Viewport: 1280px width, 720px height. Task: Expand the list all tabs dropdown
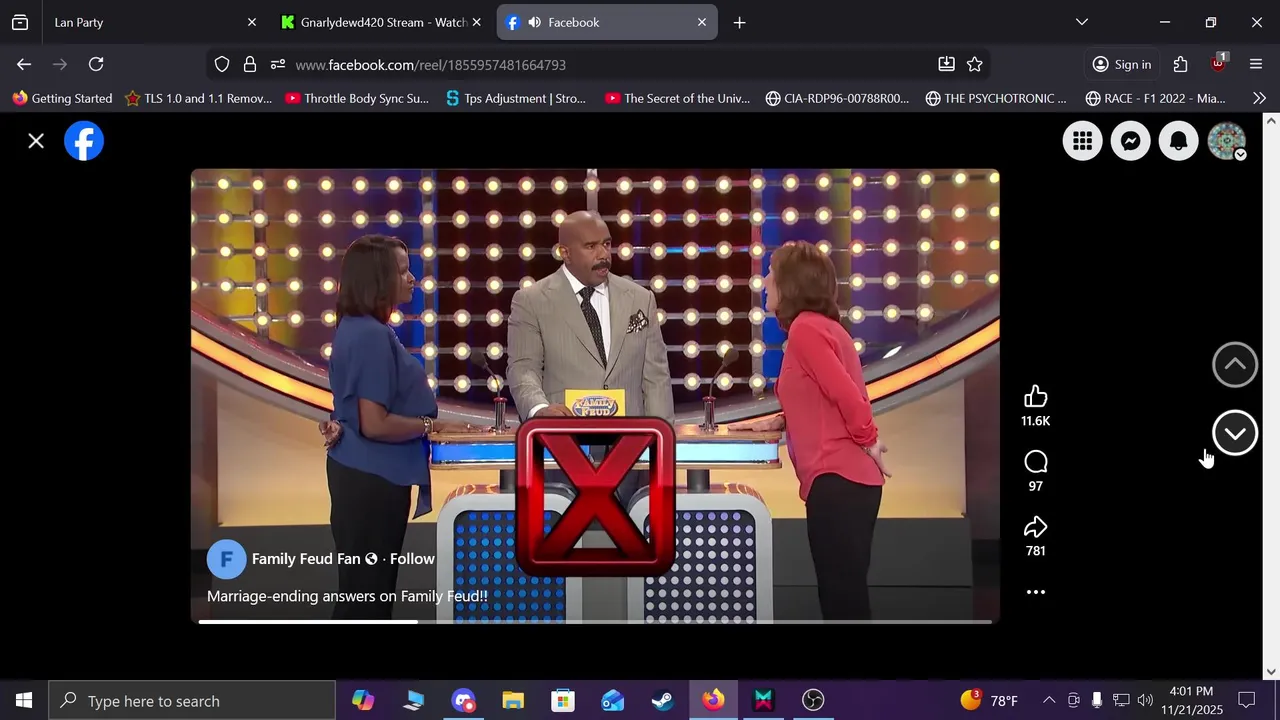click(x=1082, y=22)
